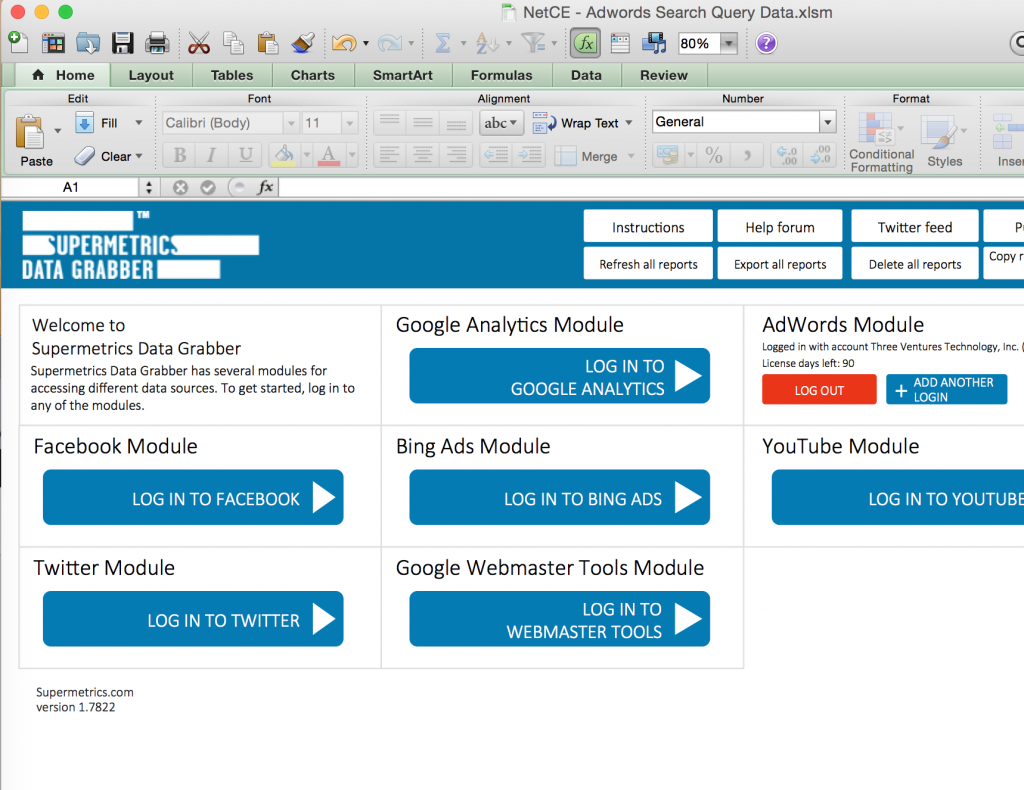Click Refresh all reports button
This screenshot has width=1024, height=790.
click(648, 264)
